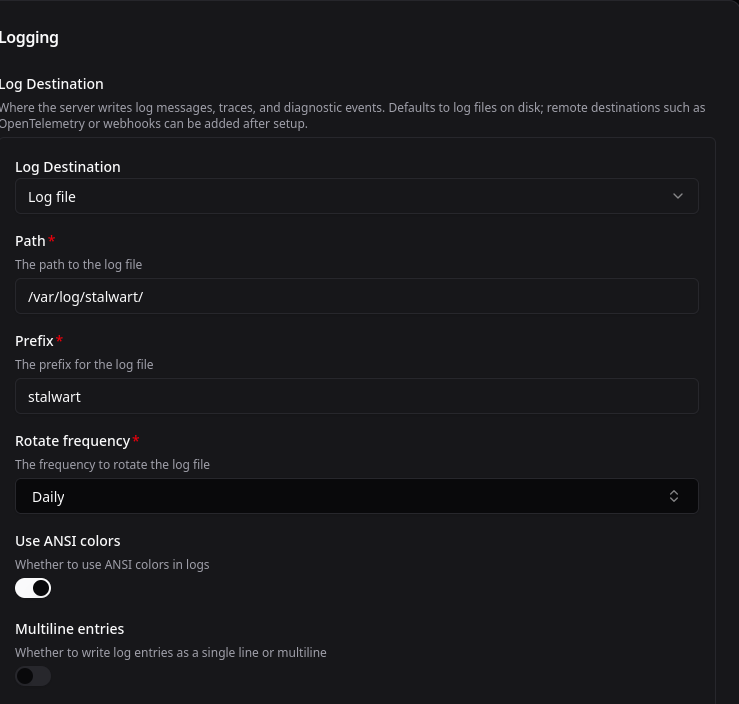This screenshot has width=739, height=704.
Task: Click the Prefix field label
Action: [x=34, y=341]
